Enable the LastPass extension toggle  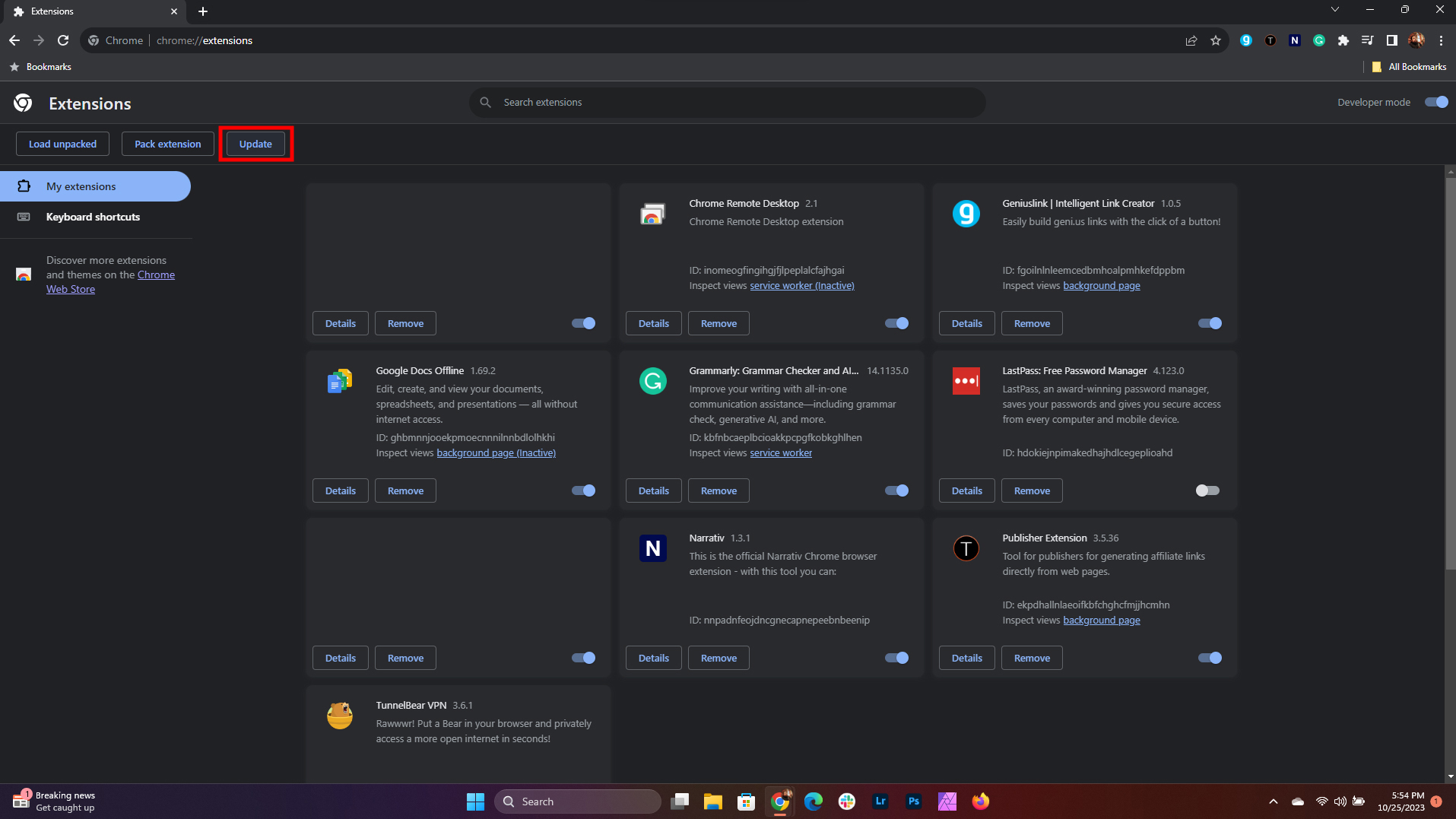(x=1207, y=490)
